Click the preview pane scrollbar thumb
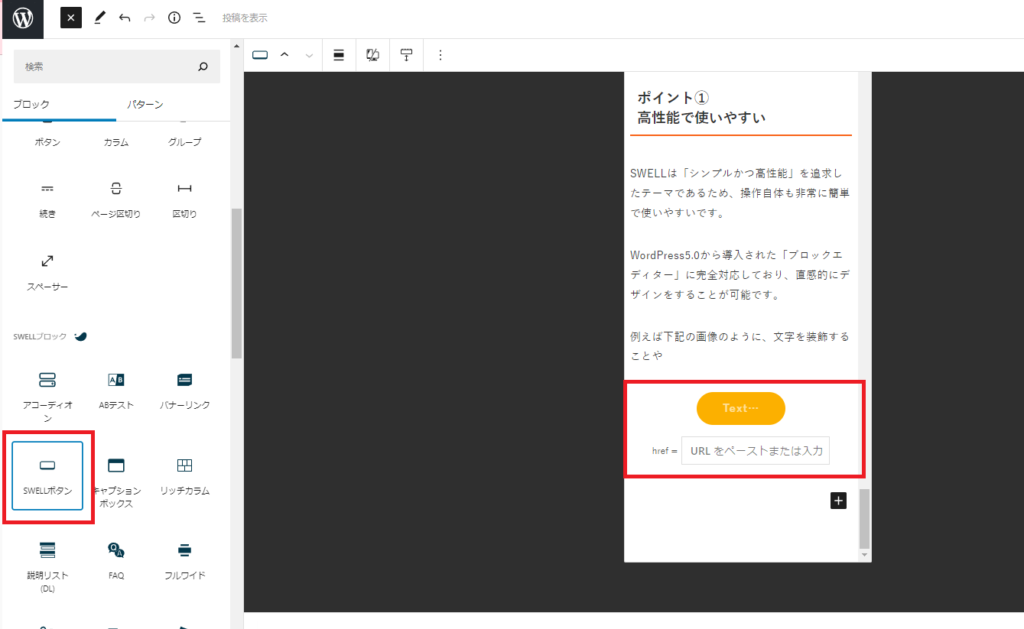This screenshot has height=629, width=1024. tap(865, 519)
